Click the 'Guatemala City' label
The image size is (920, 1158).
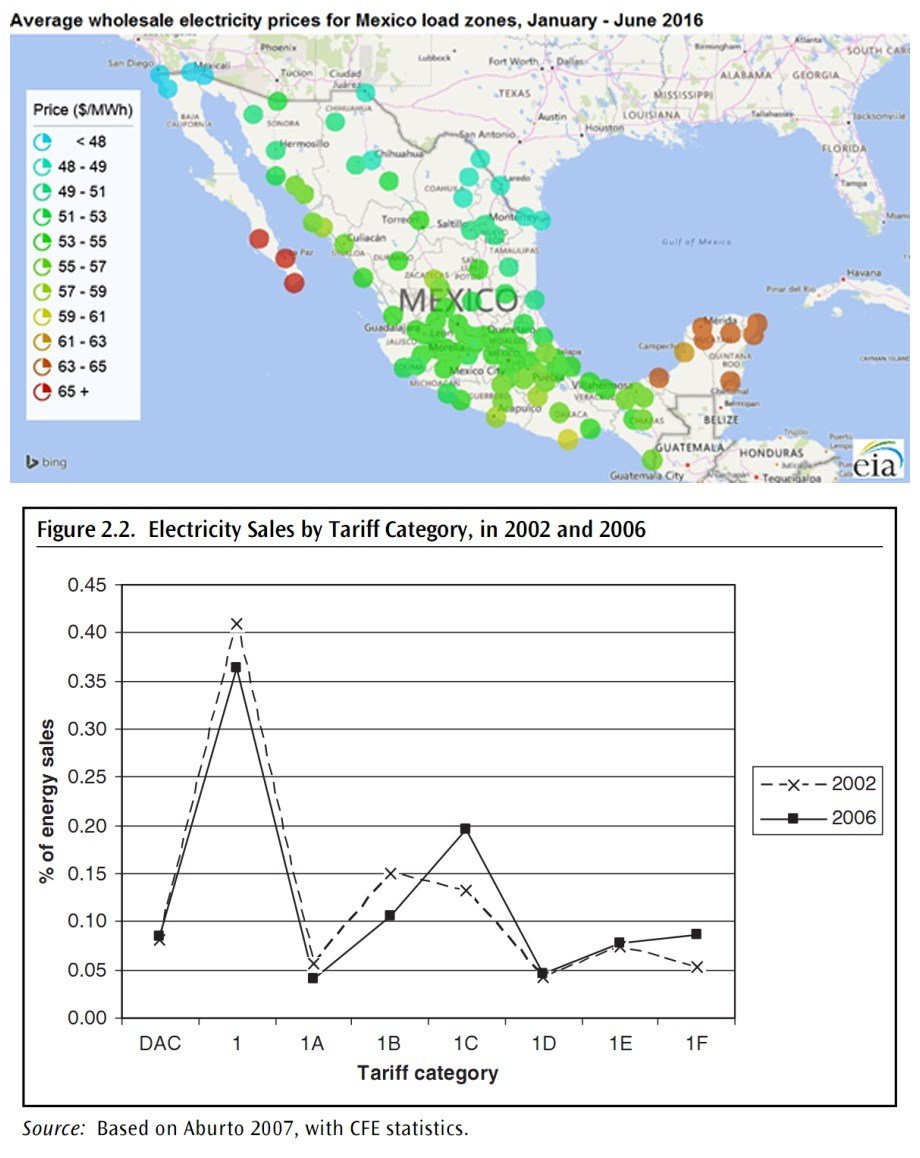pyautogui.click(x=647, y=476)
